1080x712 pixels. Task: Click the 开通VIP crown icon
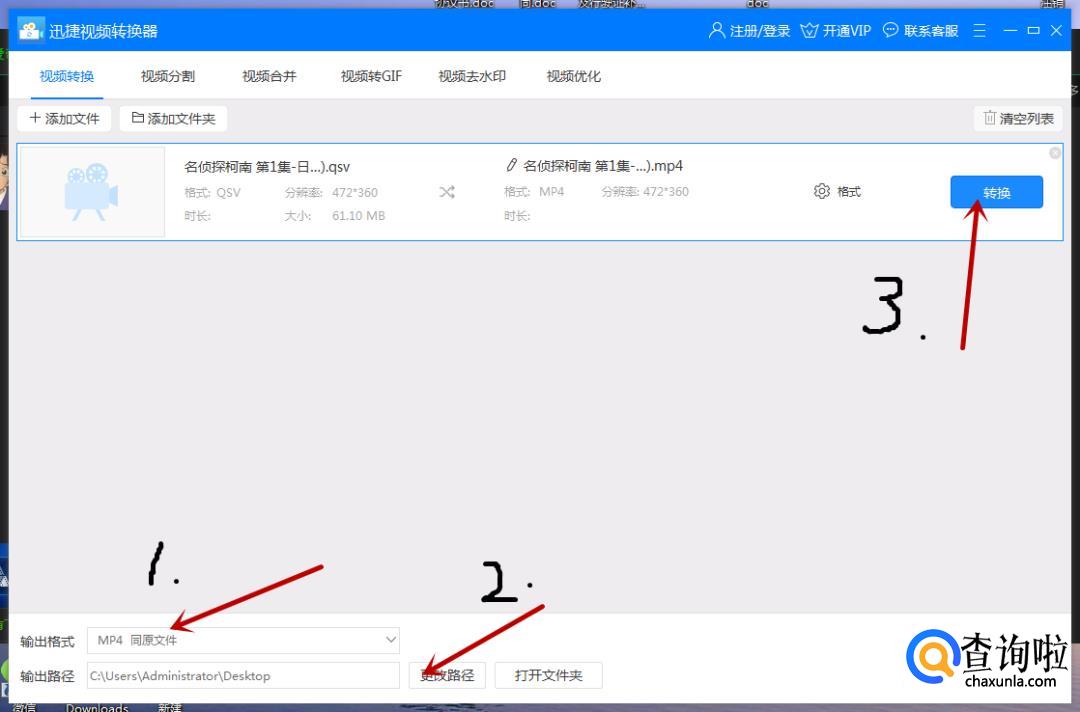coord(809,31)
